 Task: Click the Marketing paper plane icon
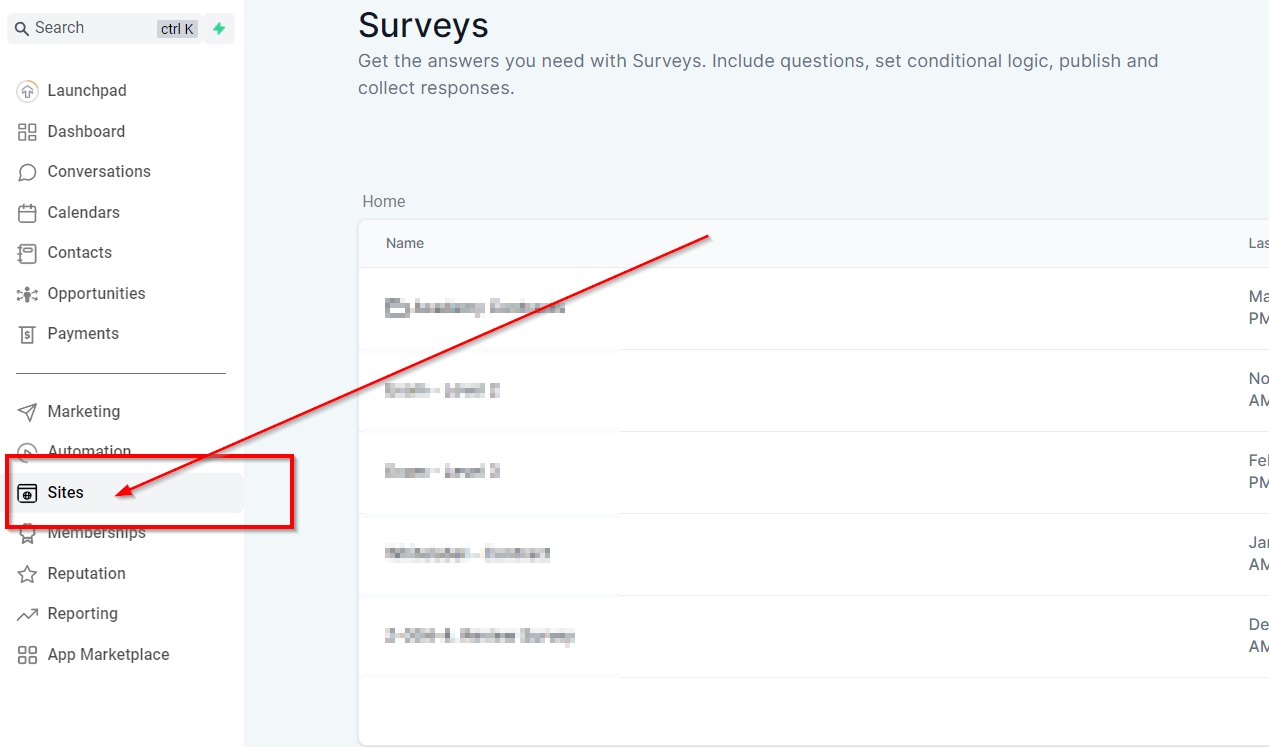27,412
